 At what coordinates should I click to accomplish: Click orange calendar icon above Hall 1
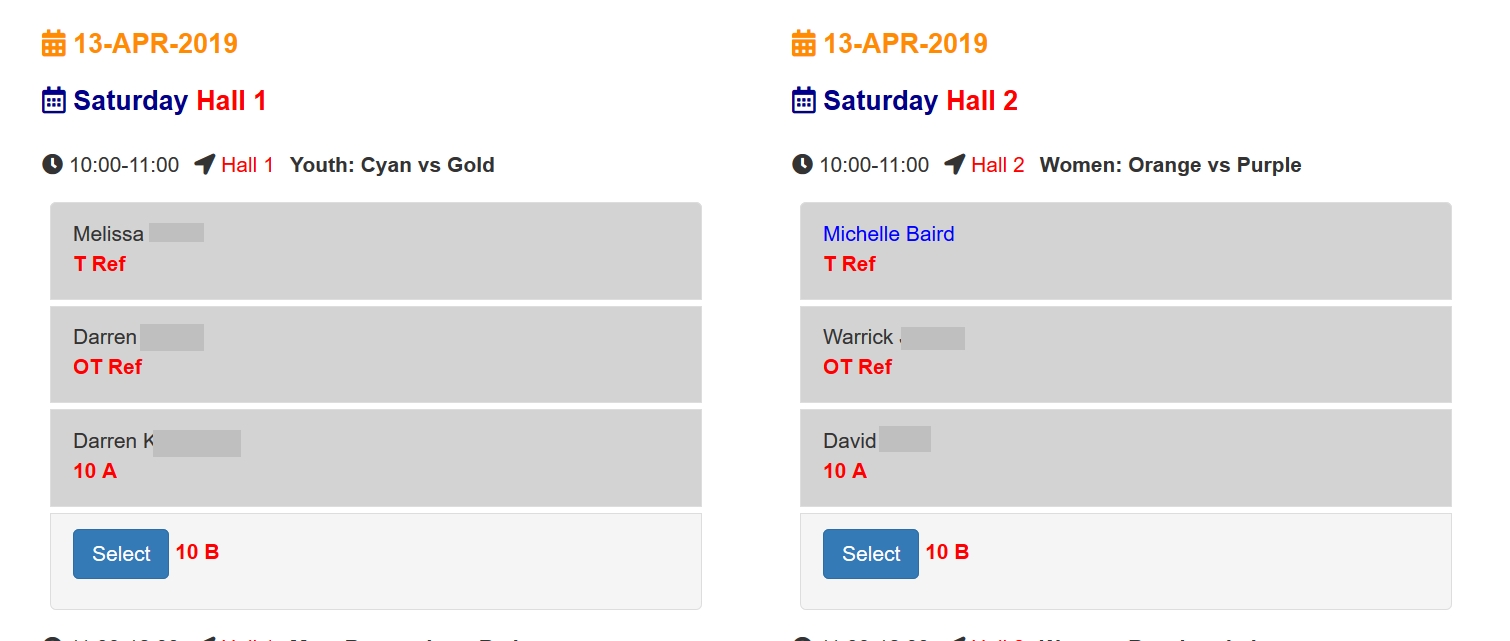click(53, 44)
